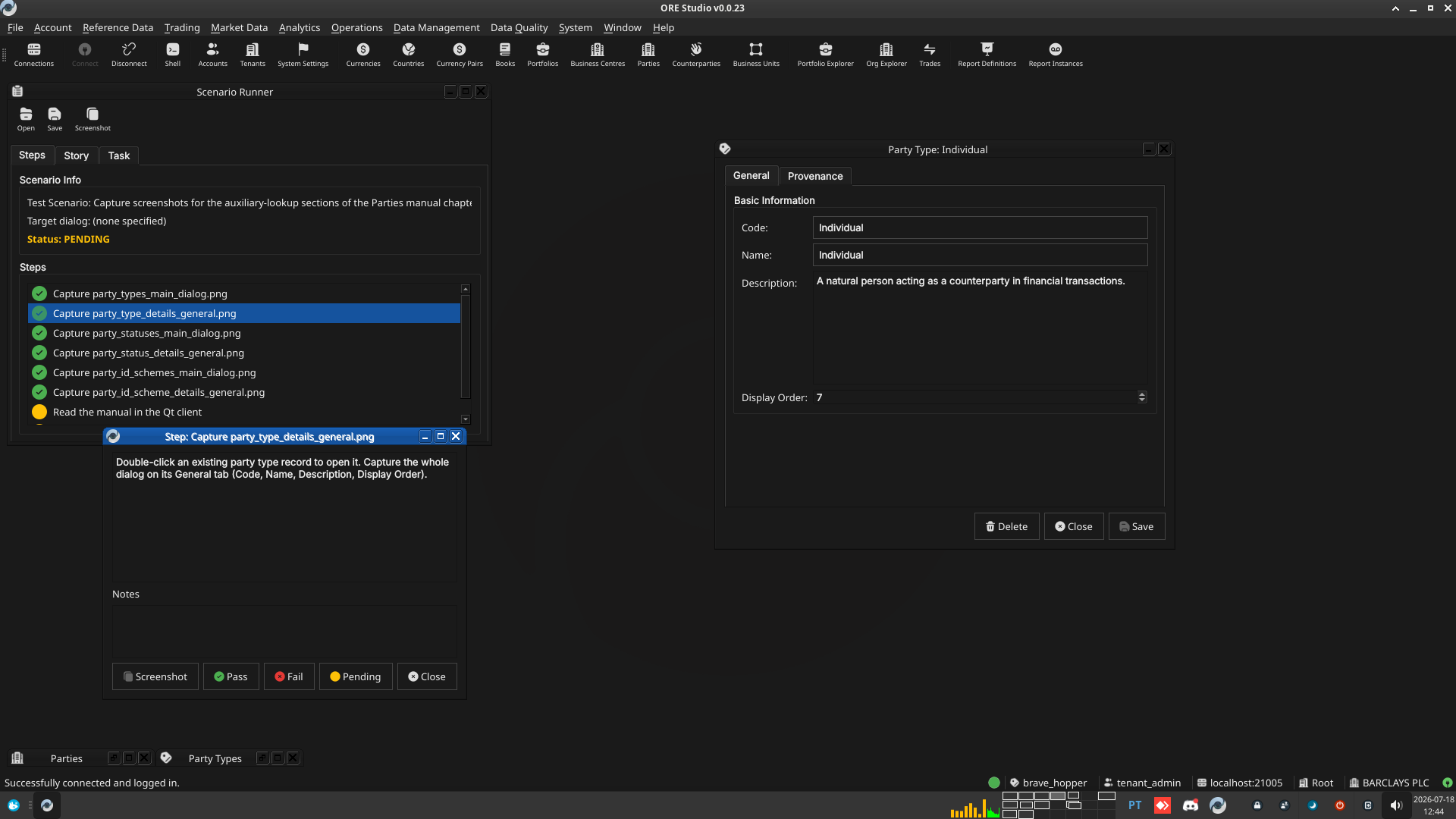Select the General tab in Party Type
The image size is (1456, 819).
(751, 175)
